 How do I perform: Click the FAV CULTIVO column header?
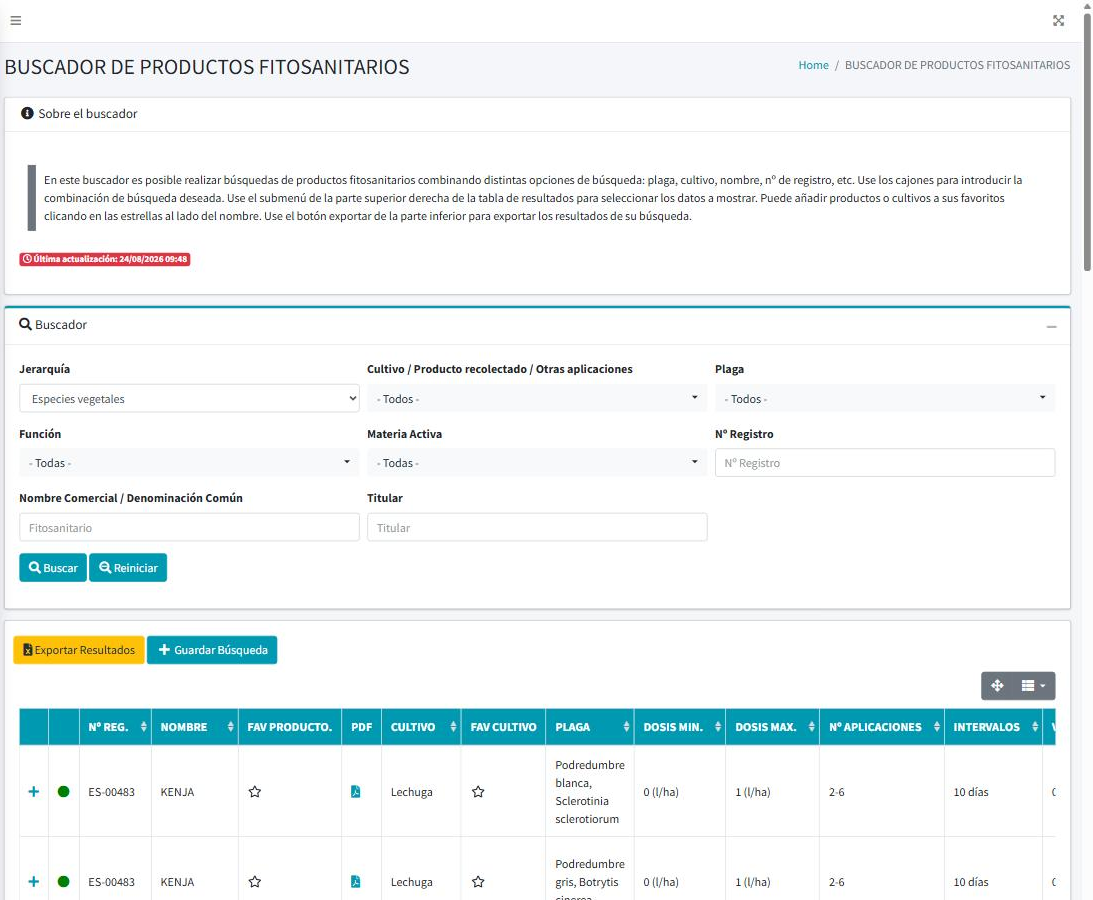point(503,727)
